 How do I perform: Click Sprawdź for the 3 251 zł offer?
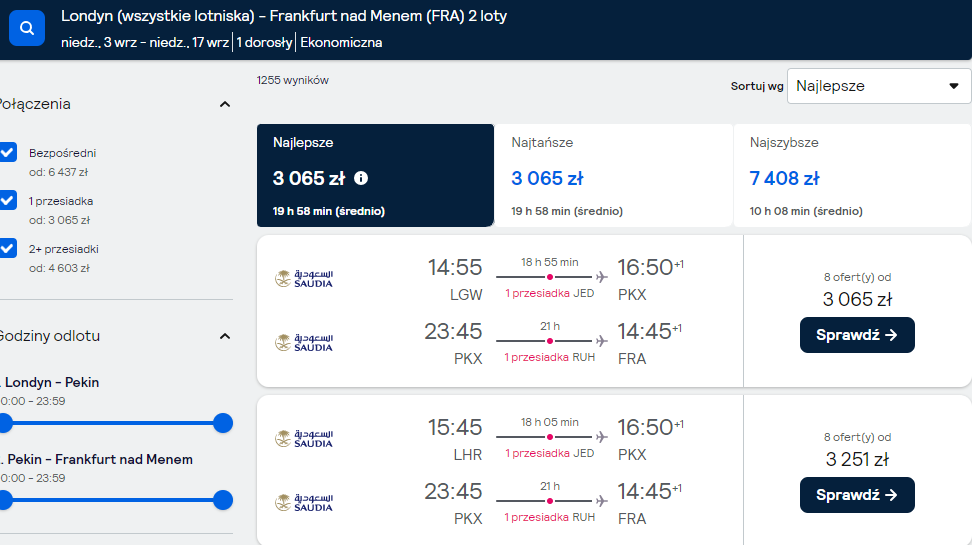pyautogui.click(x=857, y=495)
